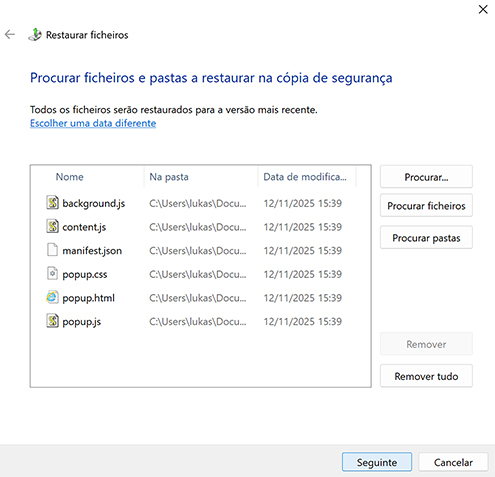Select the manifest.json file name
This screenshot has width=495, height=477.
point(92,250)
